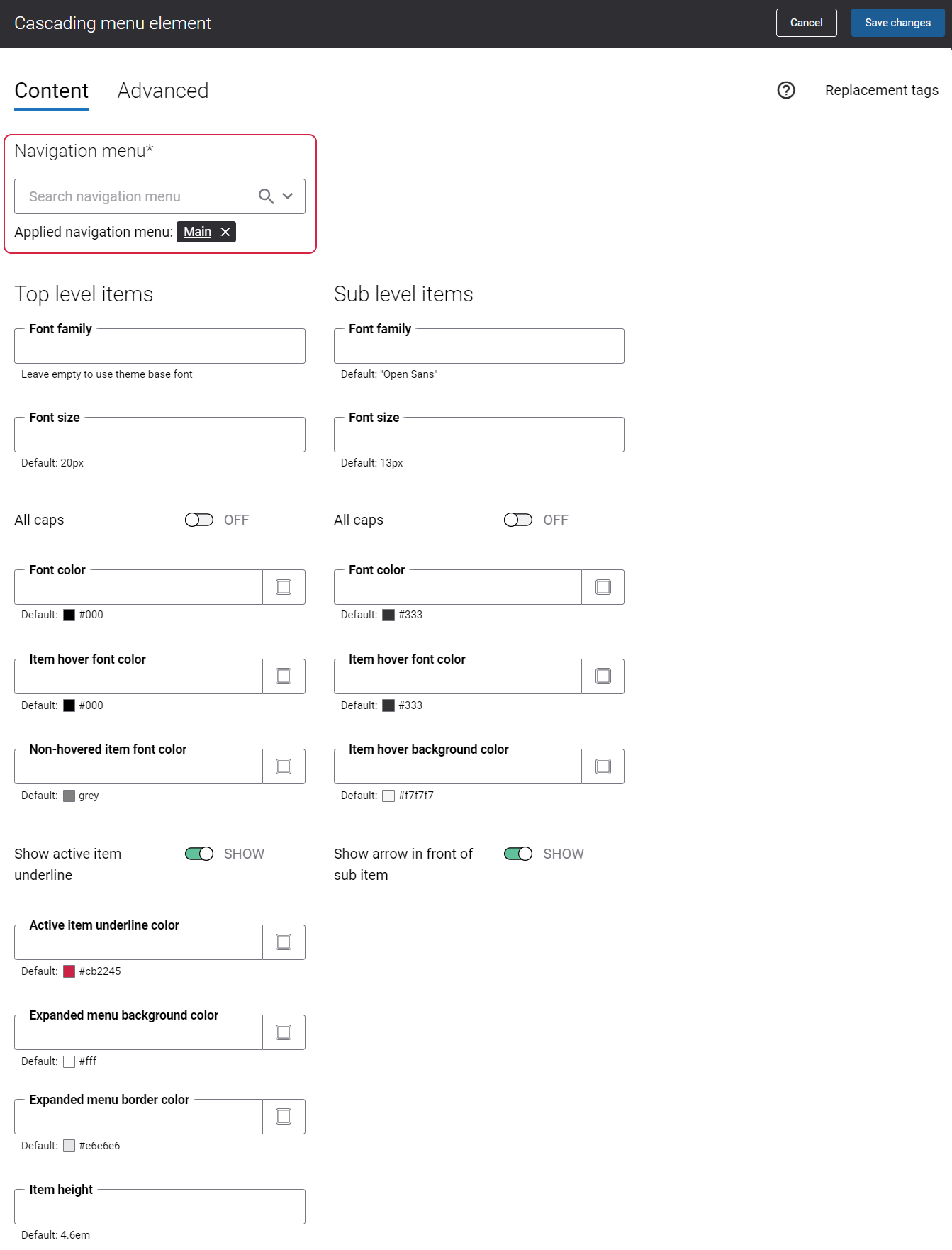
Task: Click top level Font size input
Action: pyautogui.click(x=159, y=435)
